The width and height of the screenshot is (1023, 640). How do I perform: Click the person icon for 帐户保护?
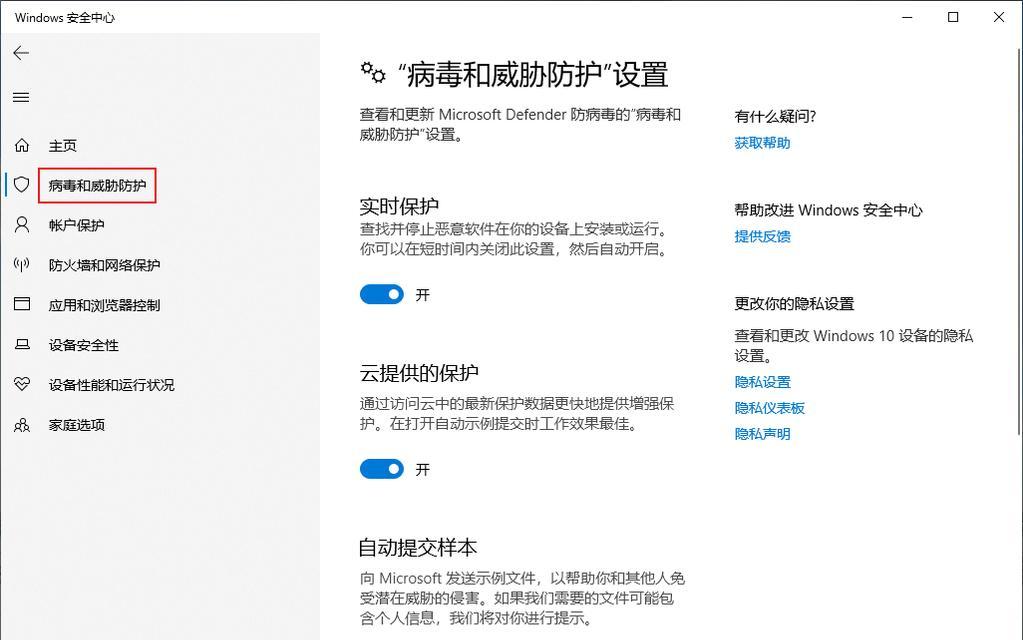(x=22, y=225)
